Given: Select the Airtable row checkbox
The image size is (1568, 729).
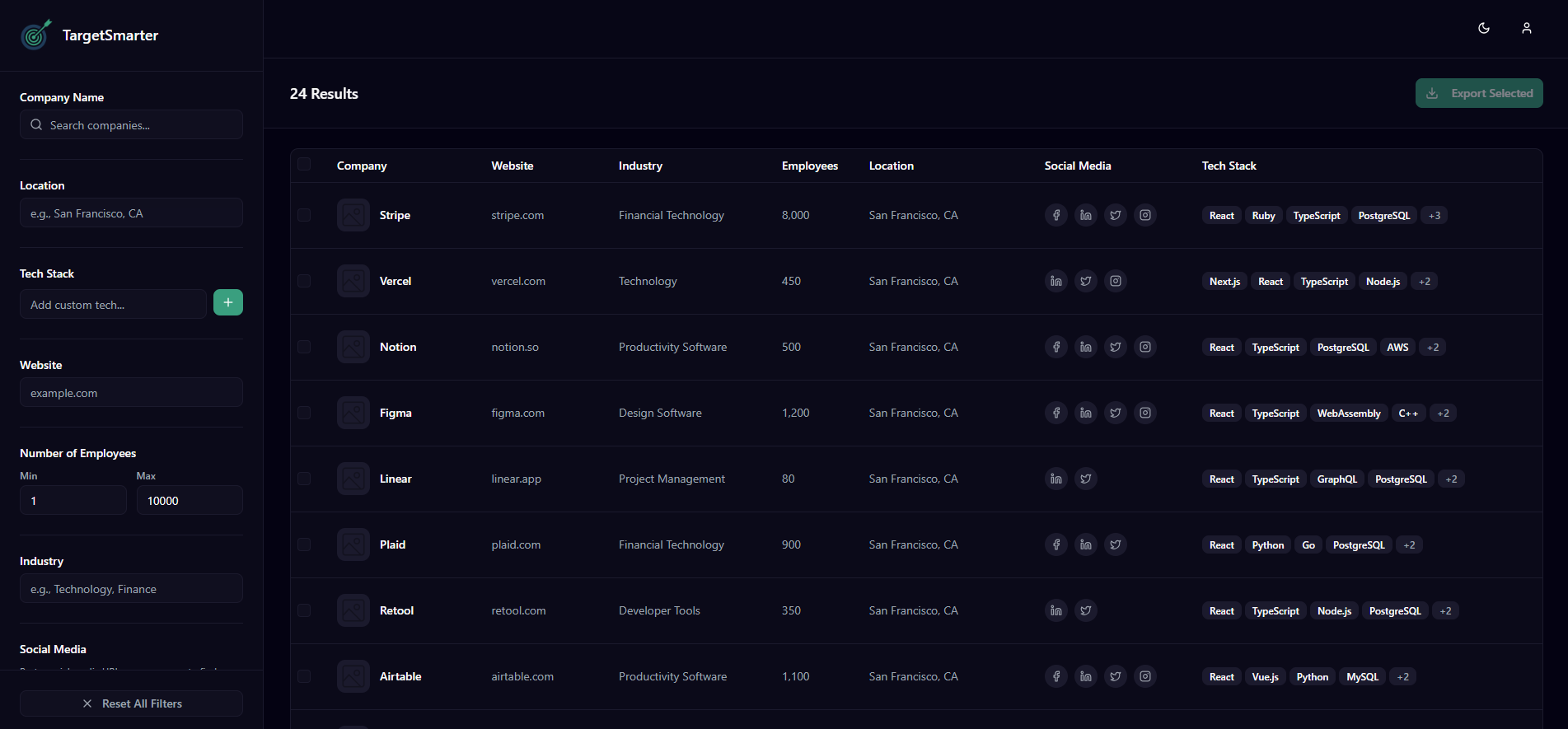Looking at the screenshot, I should coord(304,676).
